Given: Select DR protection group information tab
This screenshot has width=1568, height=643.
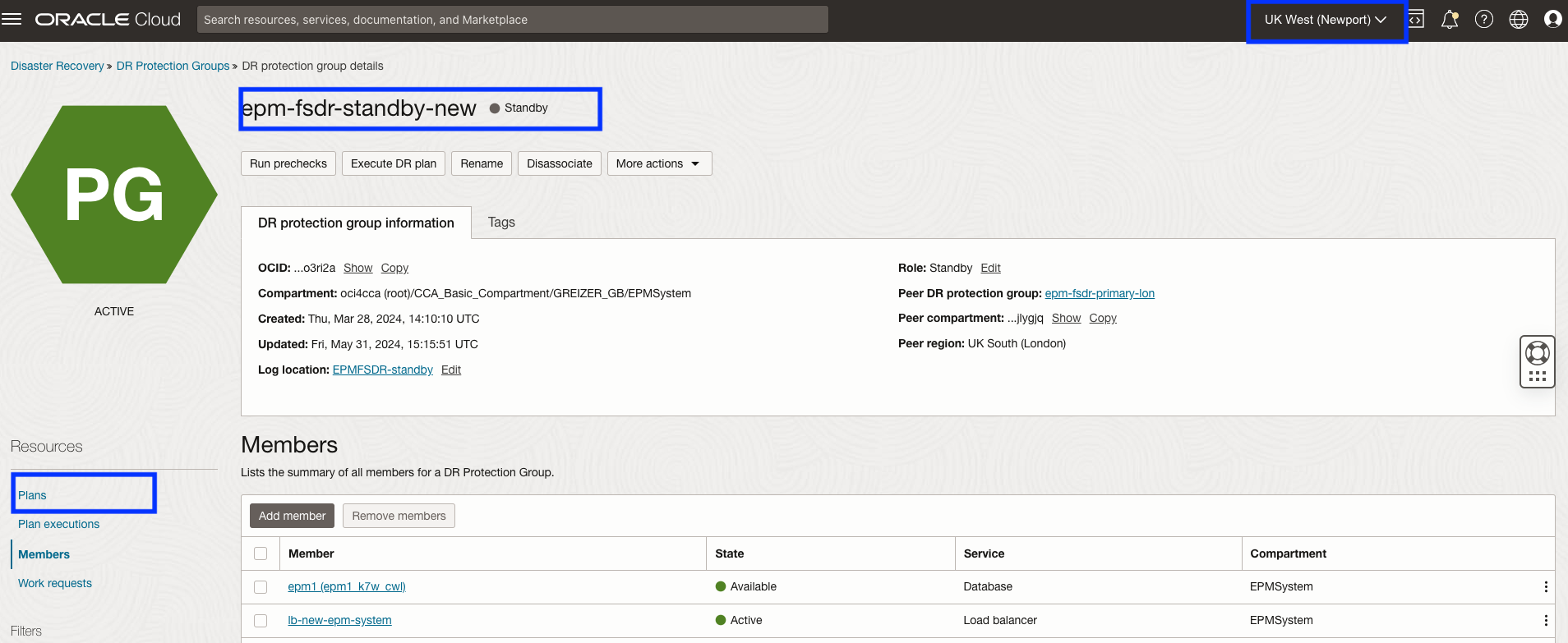Looking at the screenshot, I should pos(356,223).
